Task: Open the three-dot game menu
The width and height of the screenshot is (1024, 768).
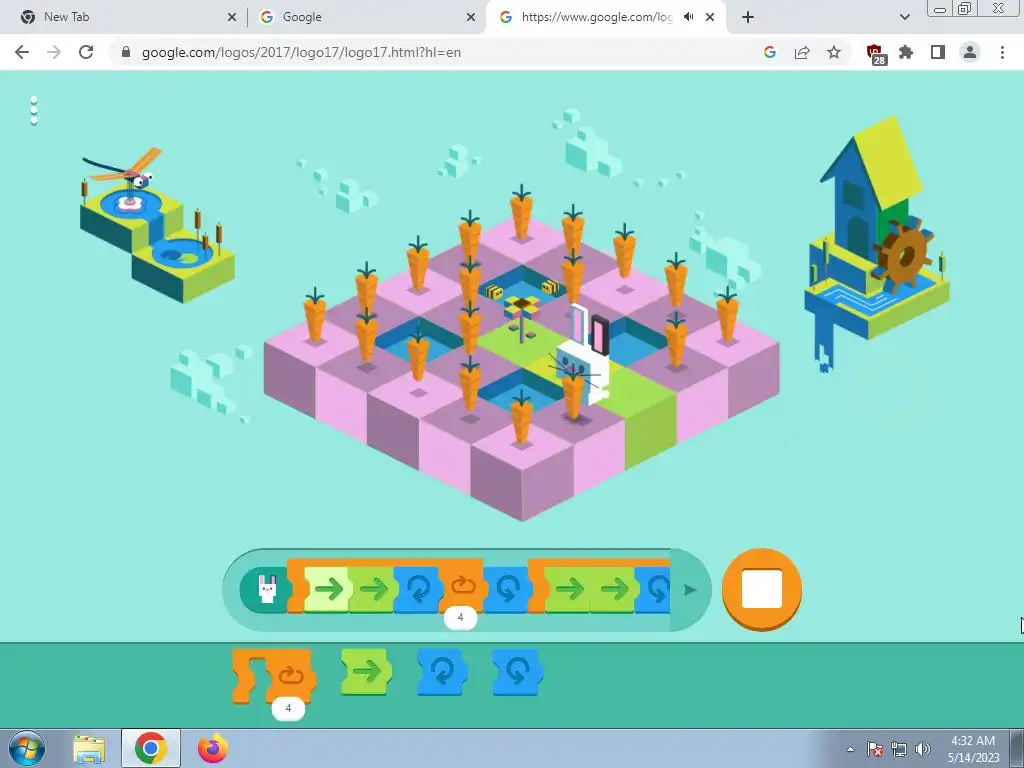Action: (34, 110)
